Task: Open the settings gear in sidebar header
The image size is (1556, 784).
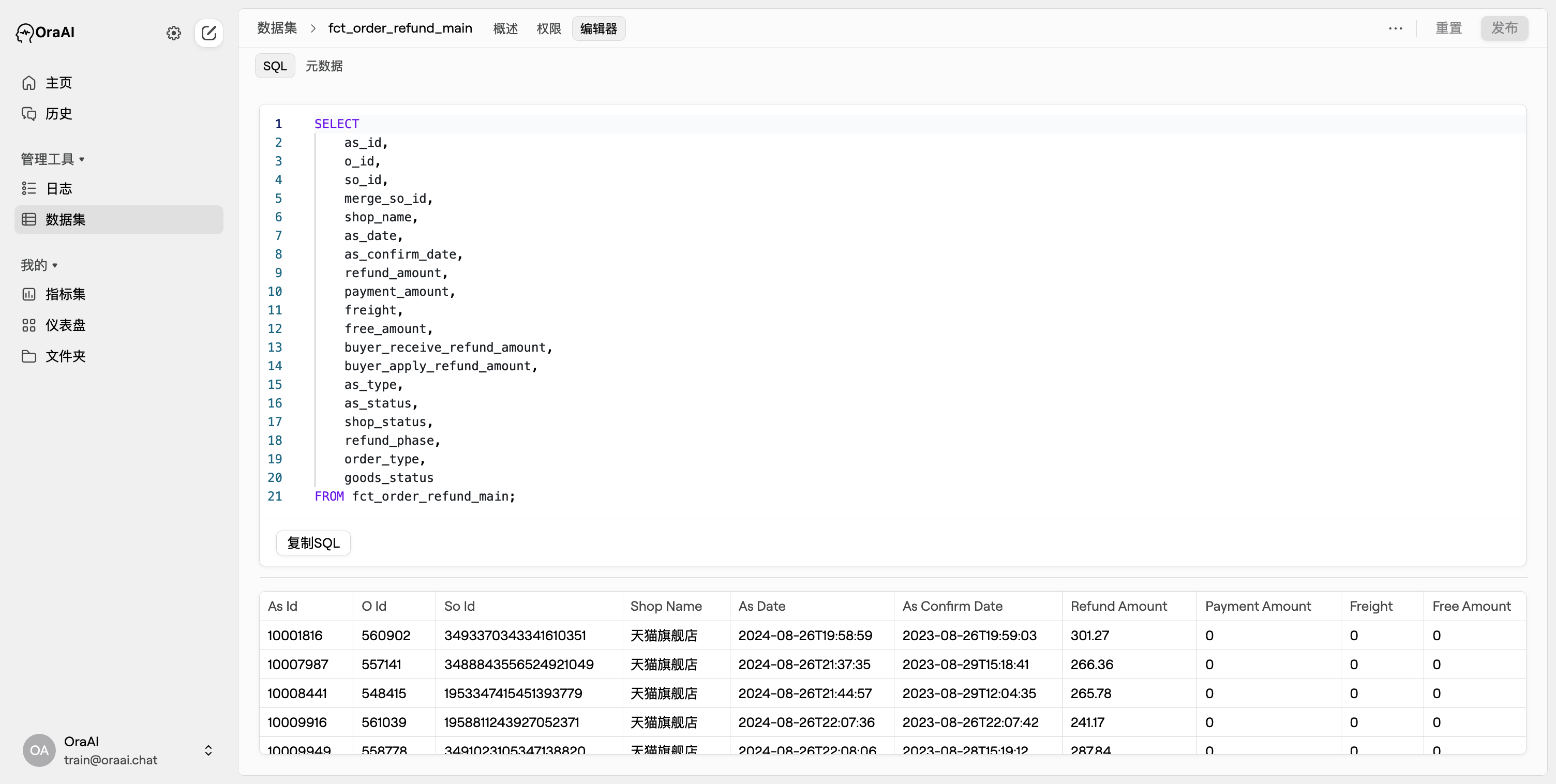Action: pyautogui.click(x=173, y=33)
